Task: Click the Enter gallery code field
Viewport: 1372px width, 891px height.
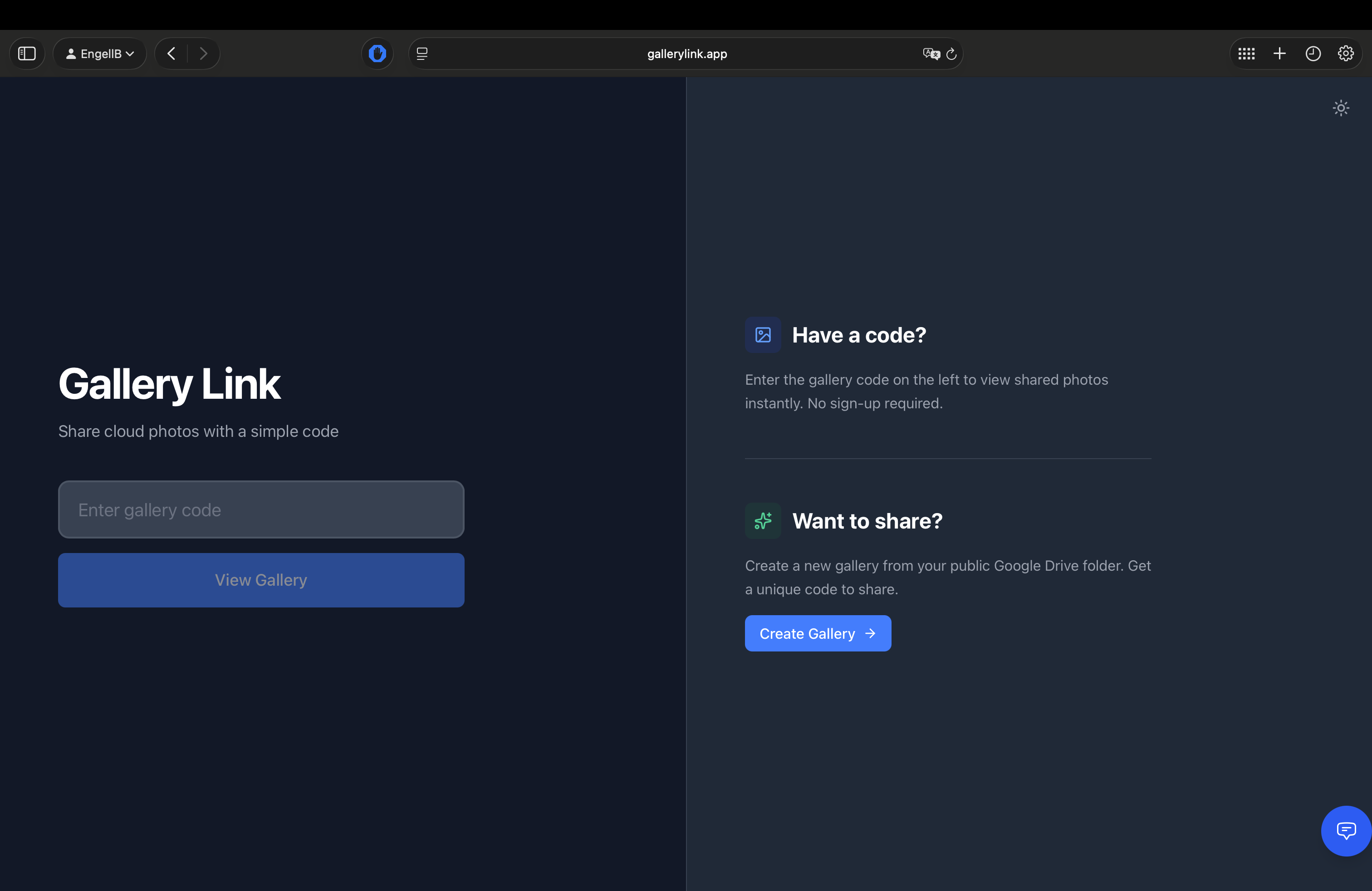Action: pos(261,509)
